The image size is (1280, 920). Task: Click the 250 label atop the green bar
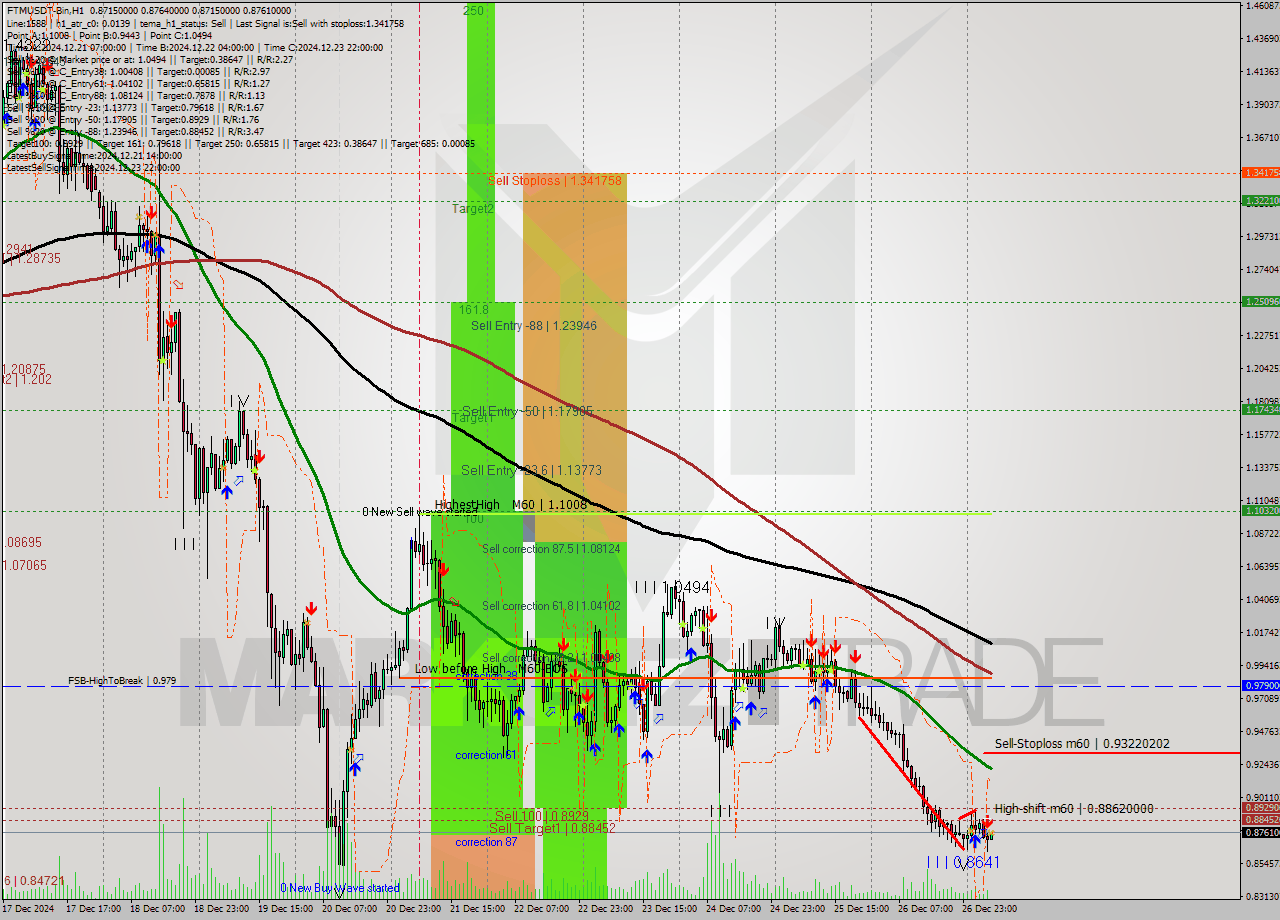pyautogui.click(x=473, y=10)
